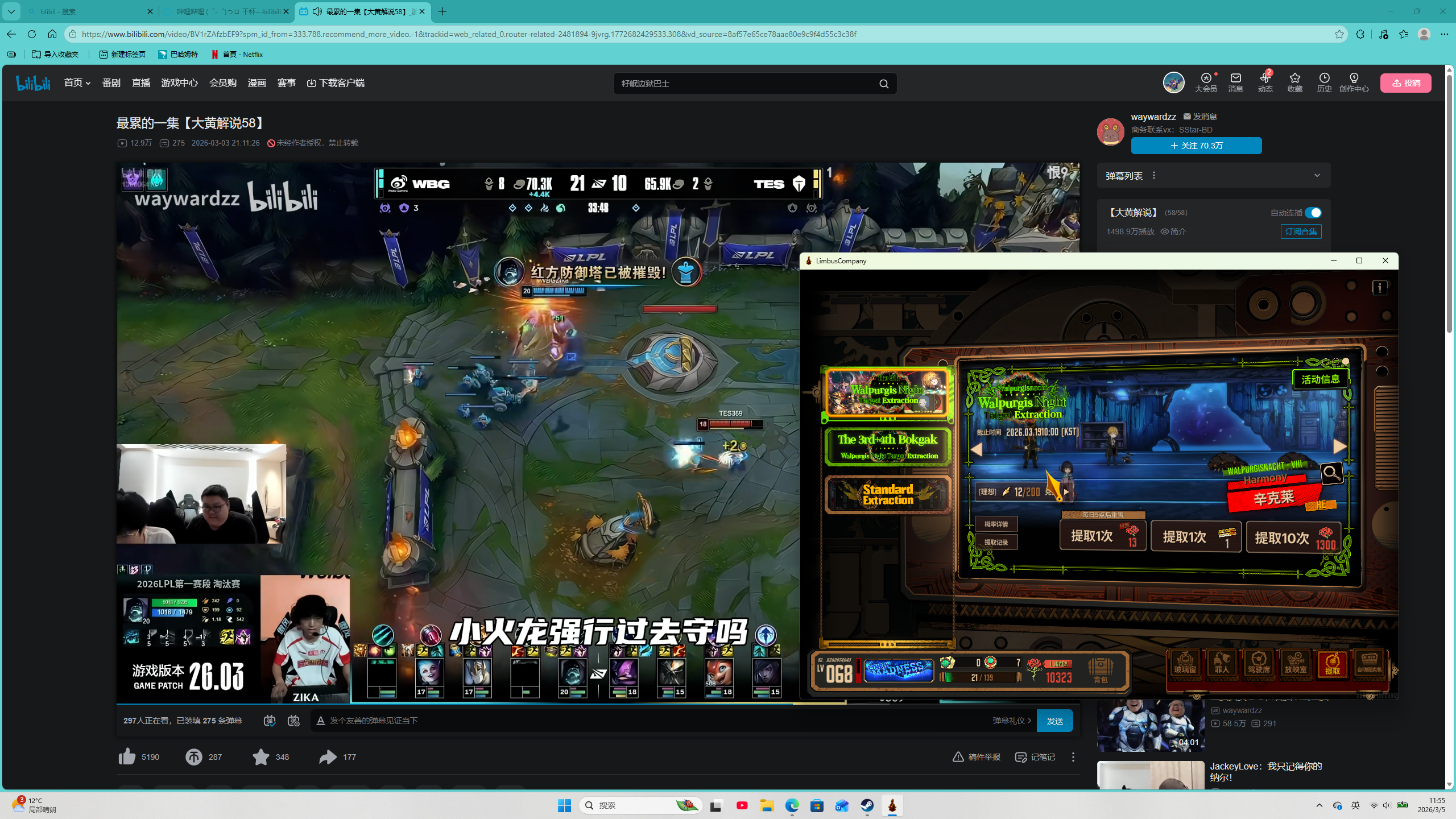Click the coin (投币) icon

pos(194,756)
